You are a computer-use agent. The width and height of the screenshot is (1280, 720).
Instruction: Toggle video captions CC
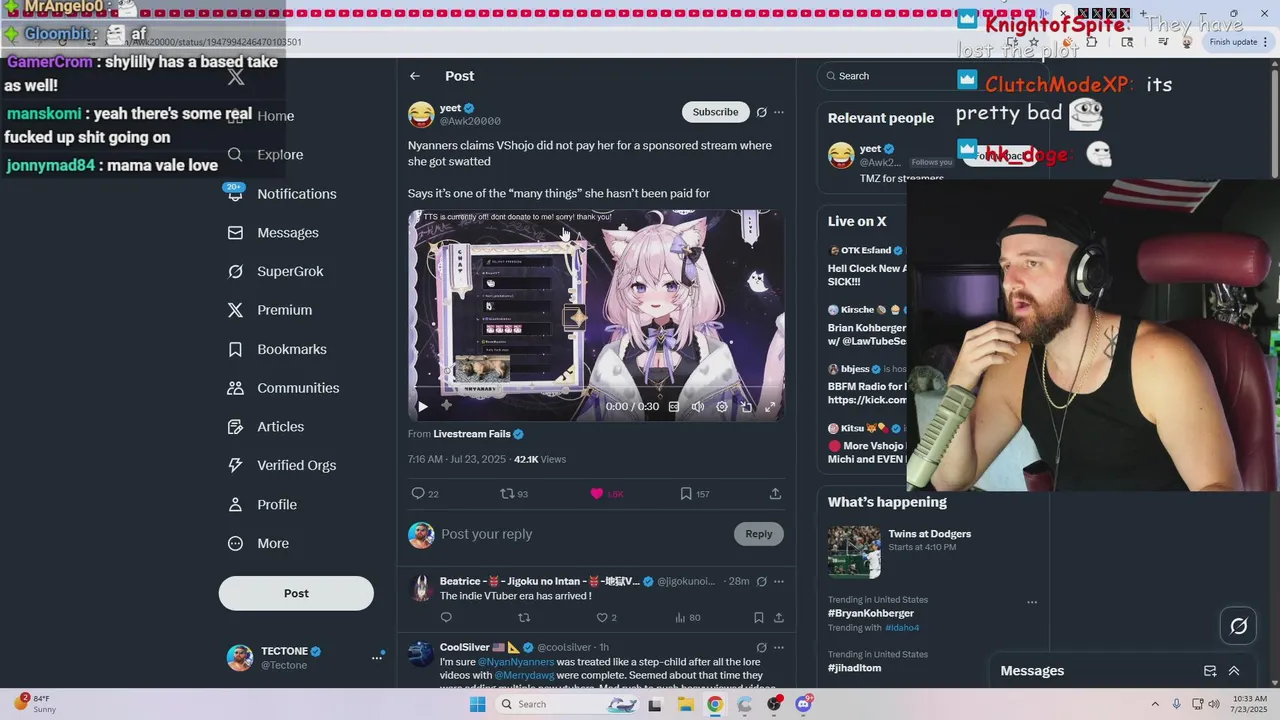[x=674, y=407]
